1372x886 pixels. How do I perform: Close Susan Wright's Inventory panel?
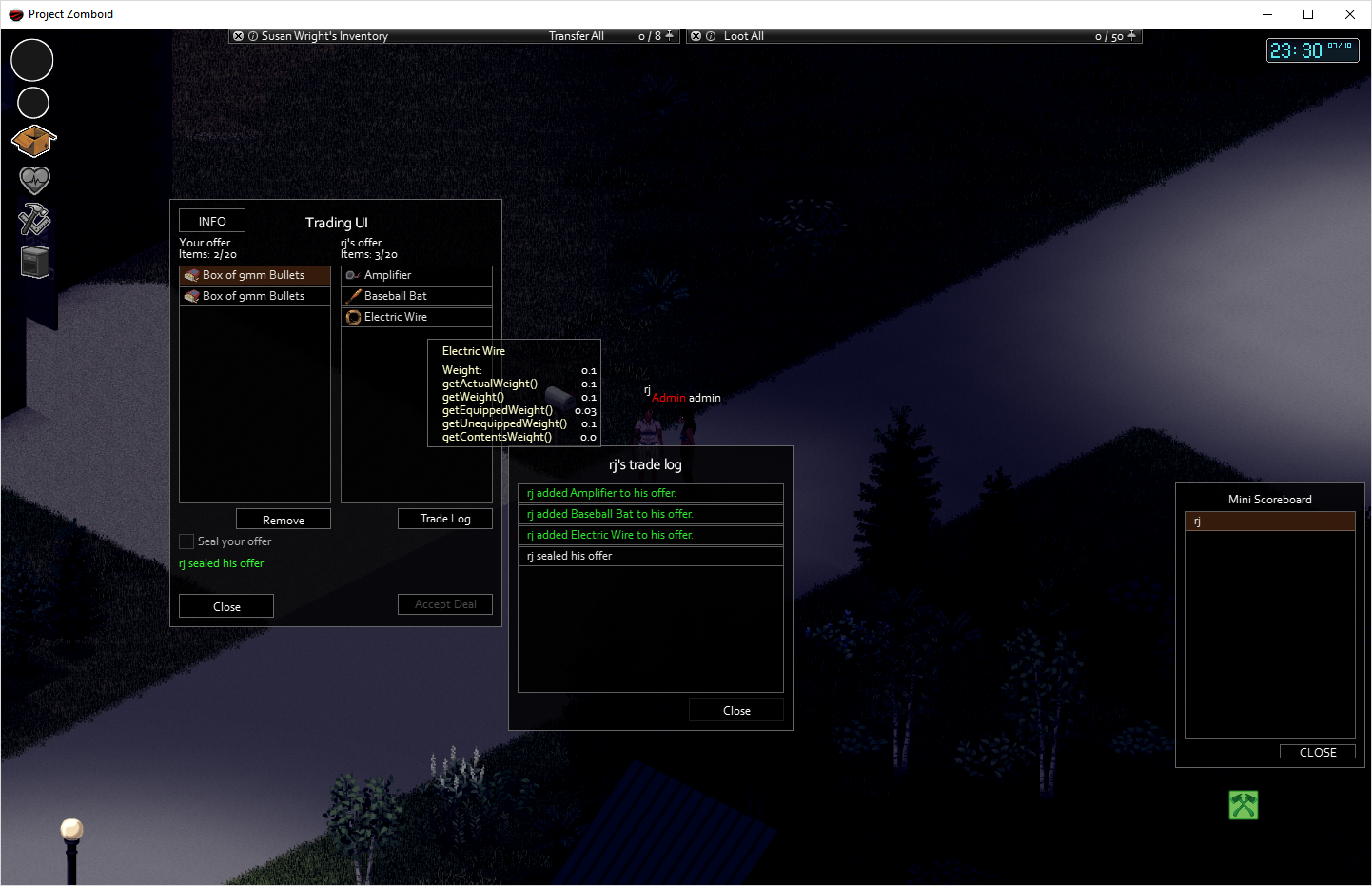pos(238,36)
